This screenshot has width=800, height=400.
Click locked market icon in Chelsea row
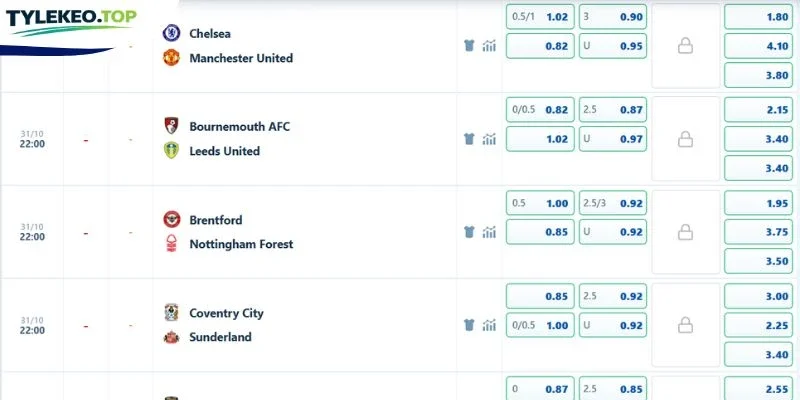click(x=685, y=46)
